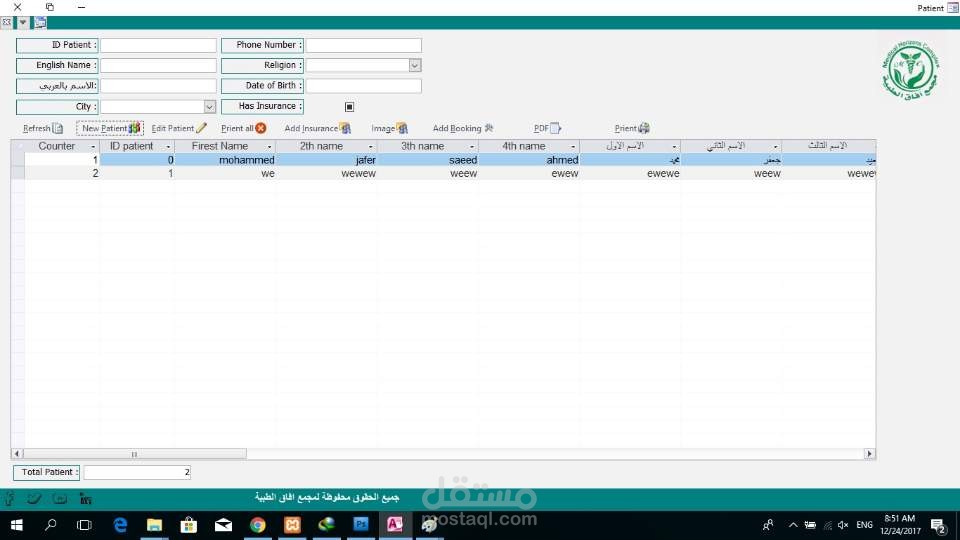Click the Add Insurance button
The height and width of the screenshot is (540, 960).
(318, 129)
